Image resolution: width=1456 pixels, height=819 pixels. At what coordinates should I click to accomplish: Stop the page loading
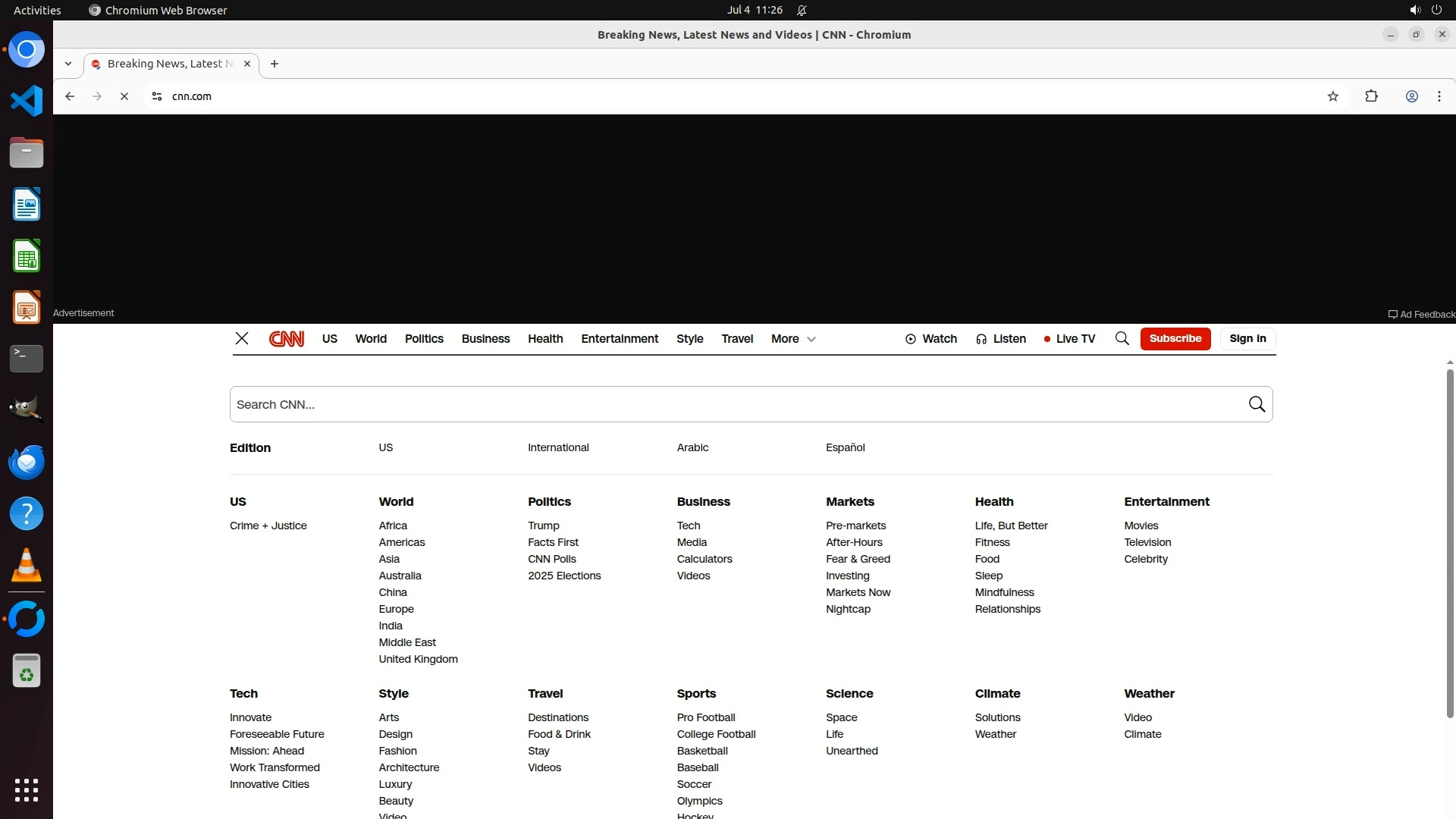point(124,96)
